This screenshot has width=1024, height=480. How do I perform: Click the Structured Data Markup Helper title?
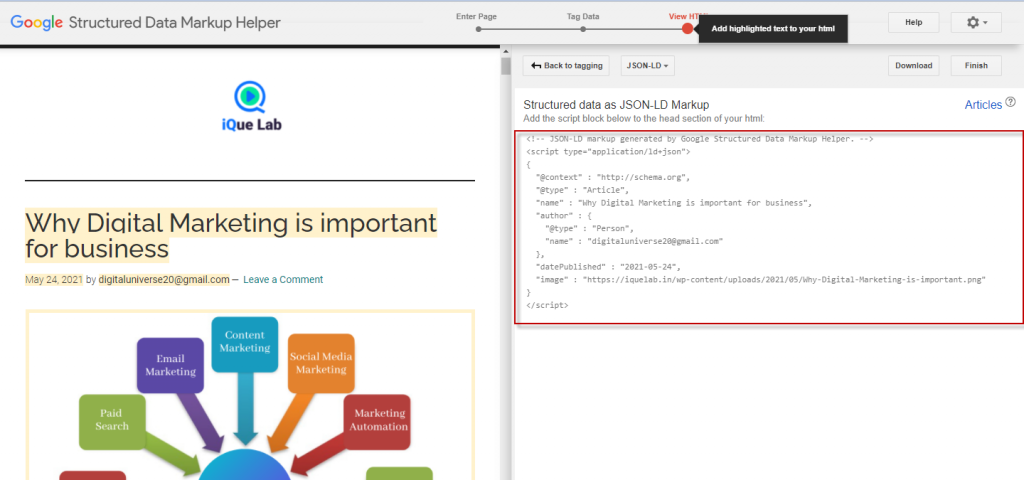pyautogui.click(x=174, y=23)
